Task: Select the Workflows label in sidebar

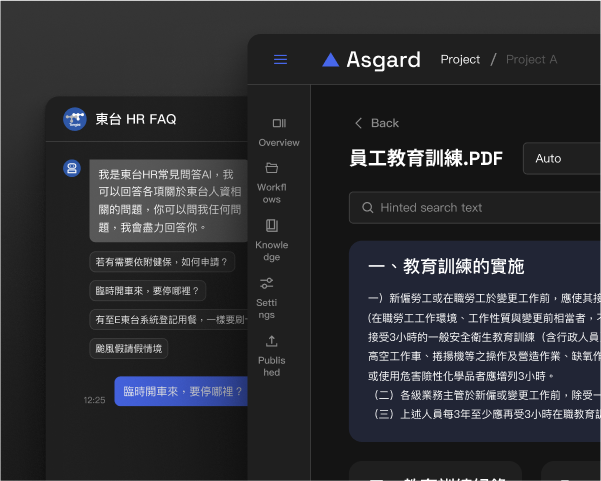Action: tap(272, 193)
